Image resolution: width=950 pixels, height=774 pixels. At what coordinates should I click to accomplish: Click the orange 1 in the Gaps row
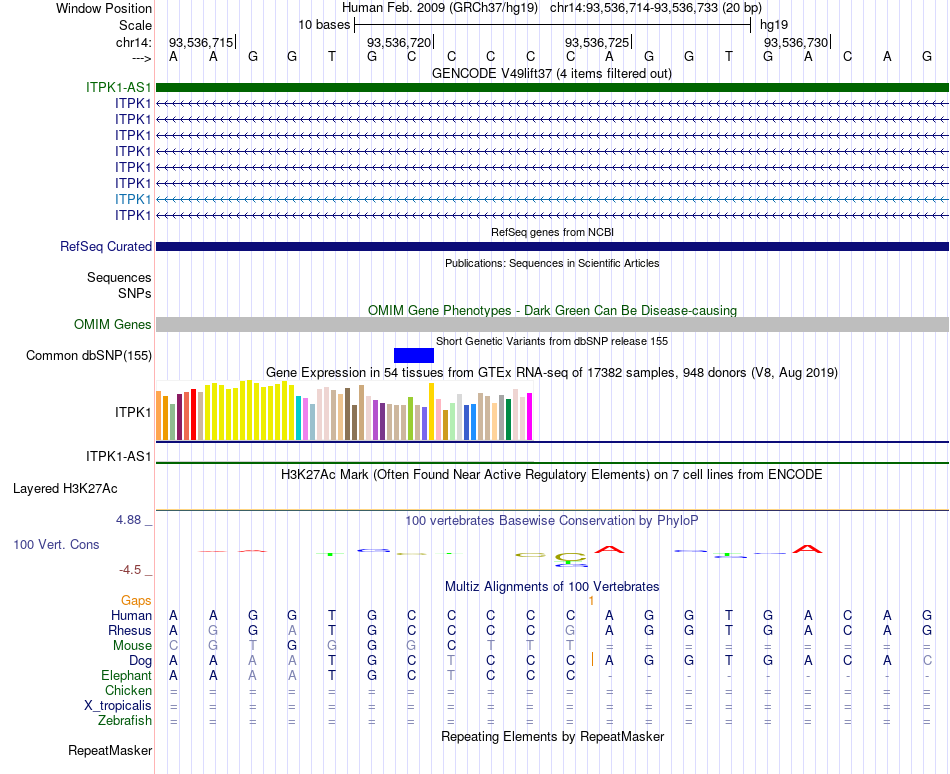[591, 601]
